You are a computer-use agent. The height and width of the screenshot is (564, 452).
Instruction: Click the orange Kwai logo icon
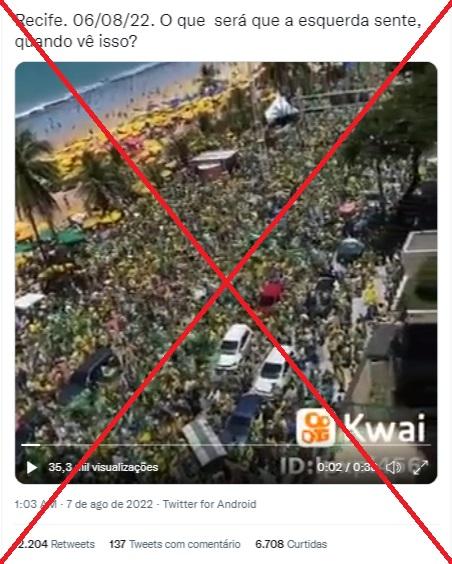point(316,427)
